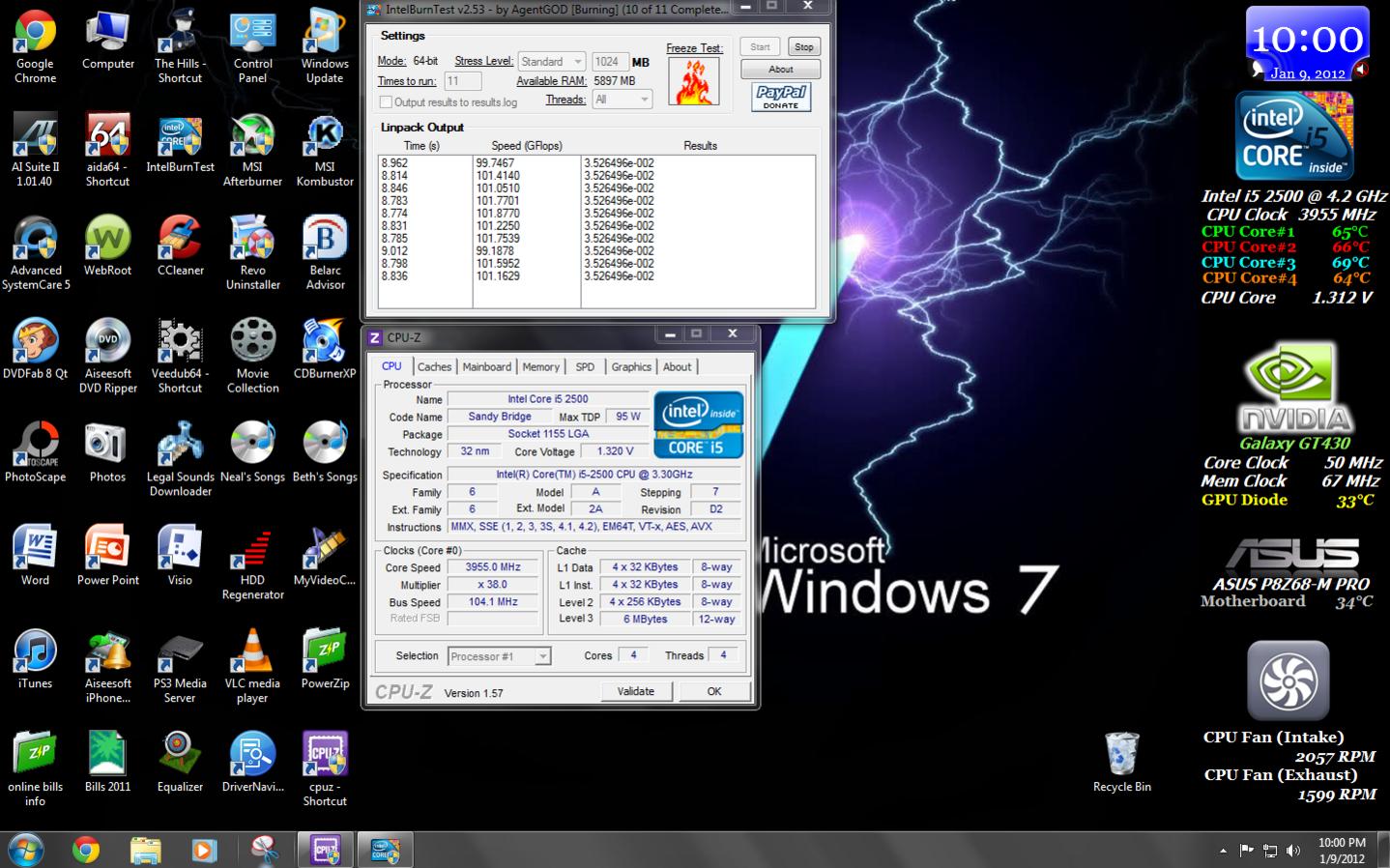
Task: Launch VLC media player icon
Action: (x=252, y=667)
